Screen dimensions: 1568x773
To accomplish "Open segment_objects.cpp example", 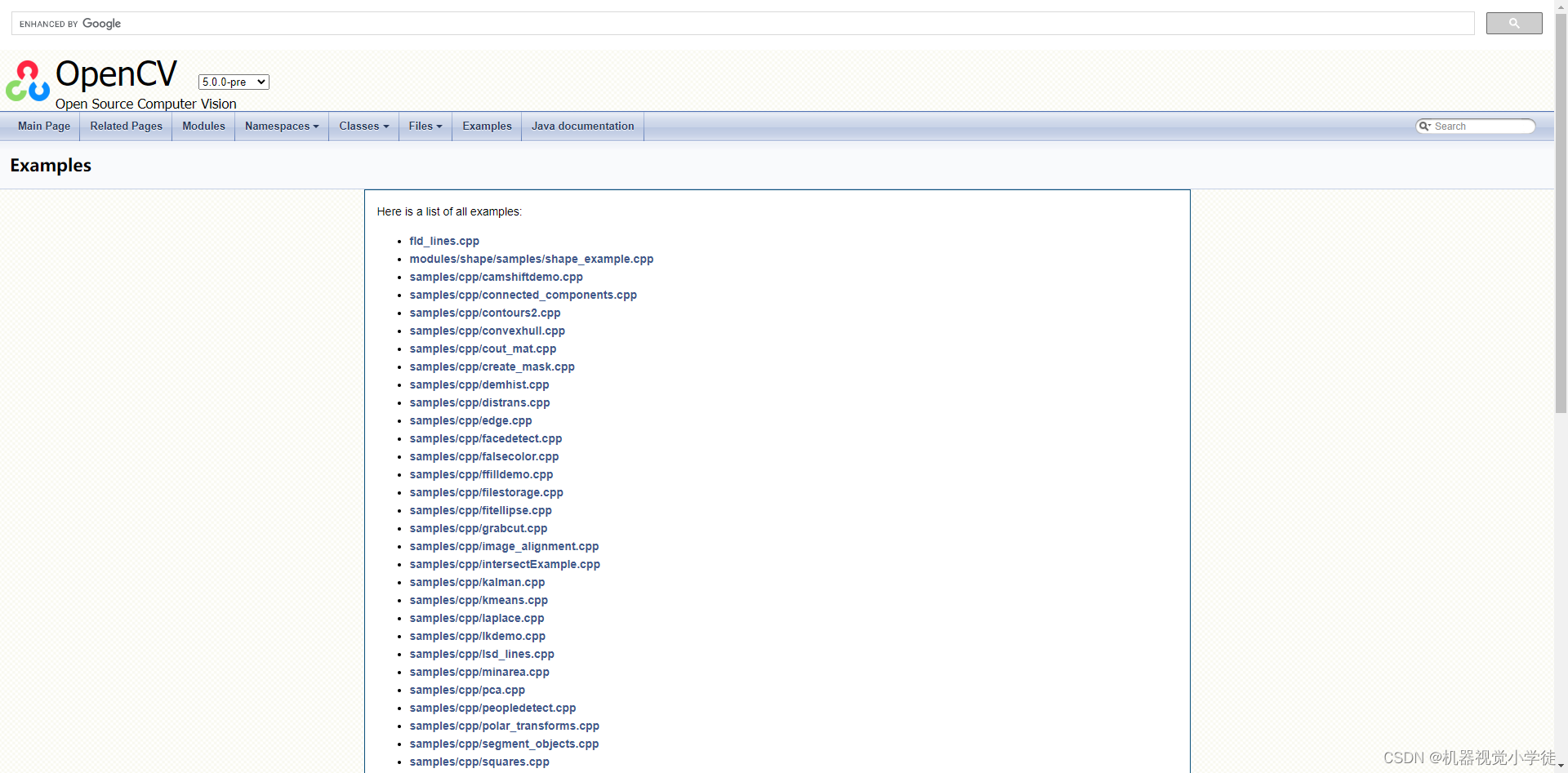I will click(505, 744).
